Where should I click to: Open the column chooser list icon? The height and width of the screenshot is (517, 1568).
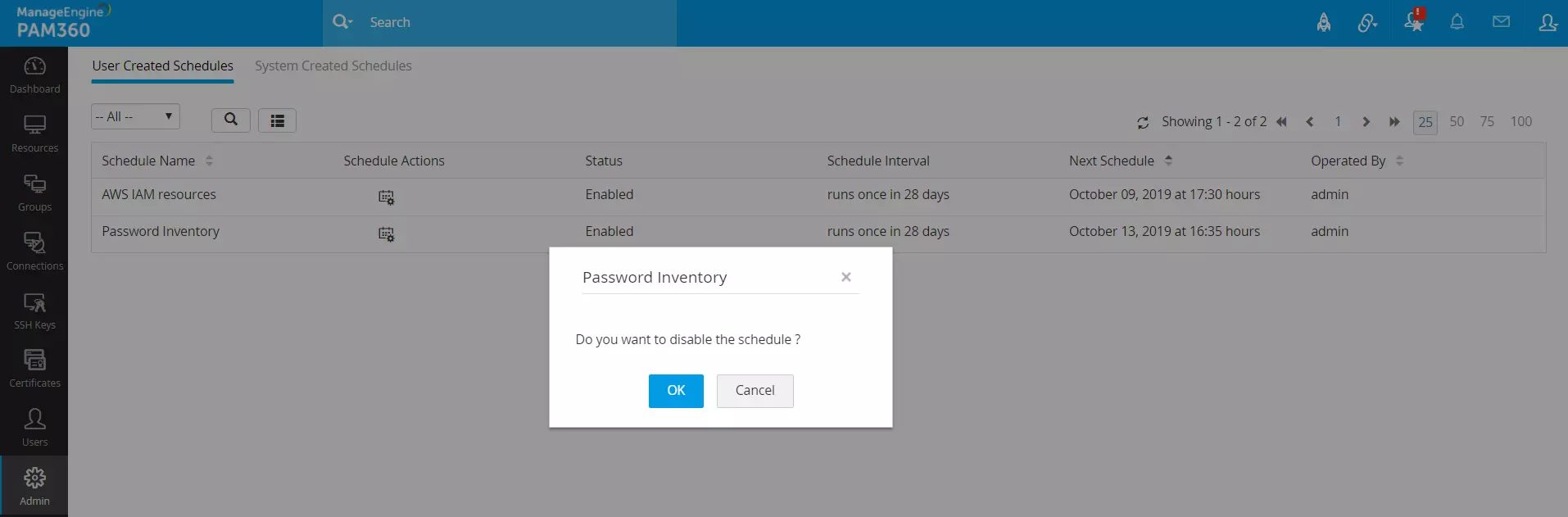coord(277,120)
